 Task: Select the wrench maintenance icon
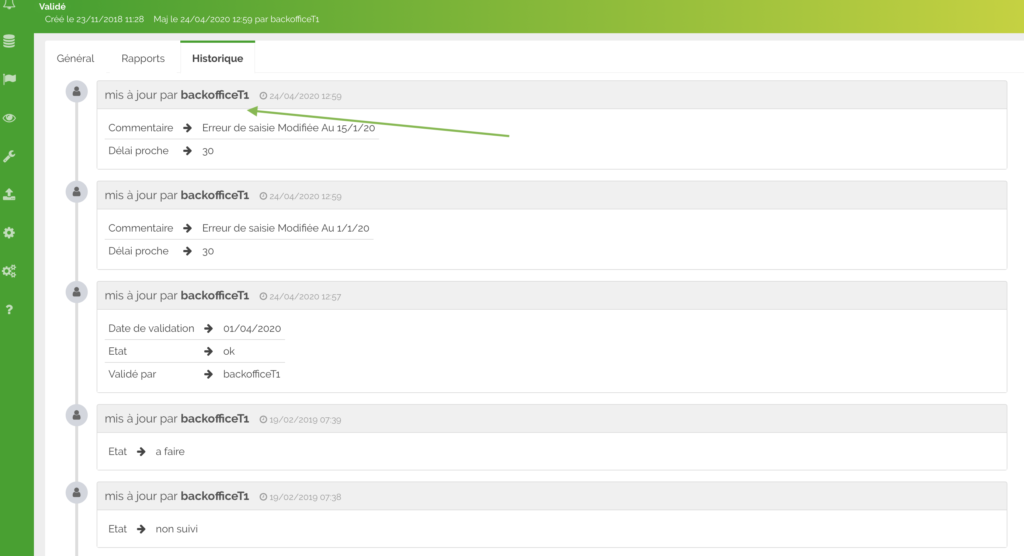[x=10, y=156]
